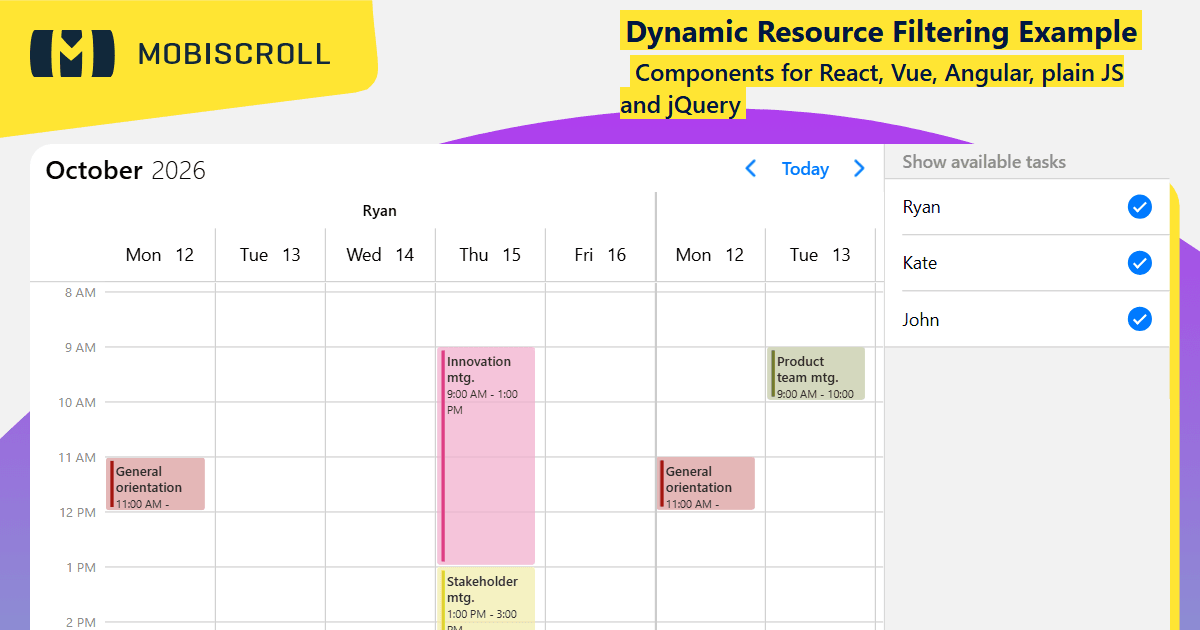The image size is (1200, 630).
Task: Click the 2 PM time label
Action: point(81,623)
